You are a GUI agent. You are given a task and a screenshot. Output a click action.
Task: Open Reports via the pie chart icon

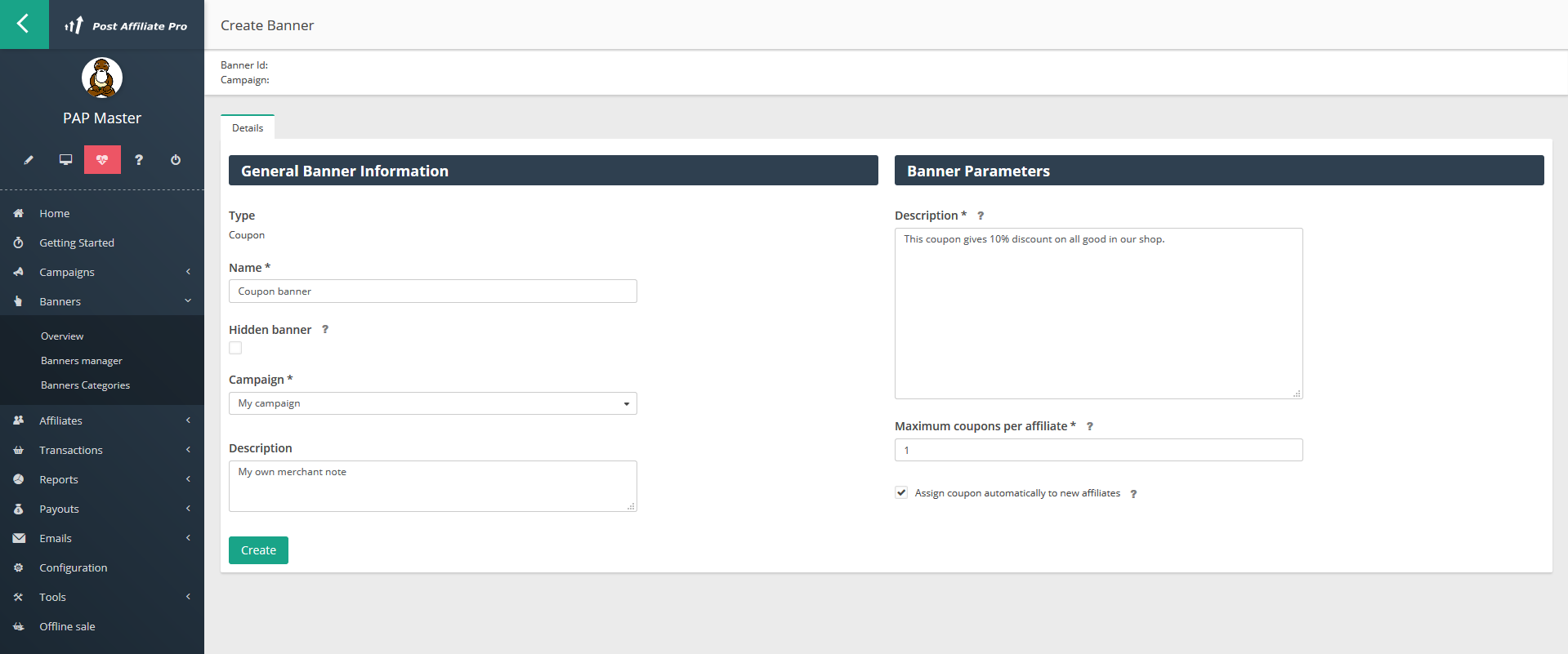pos(19,479)
